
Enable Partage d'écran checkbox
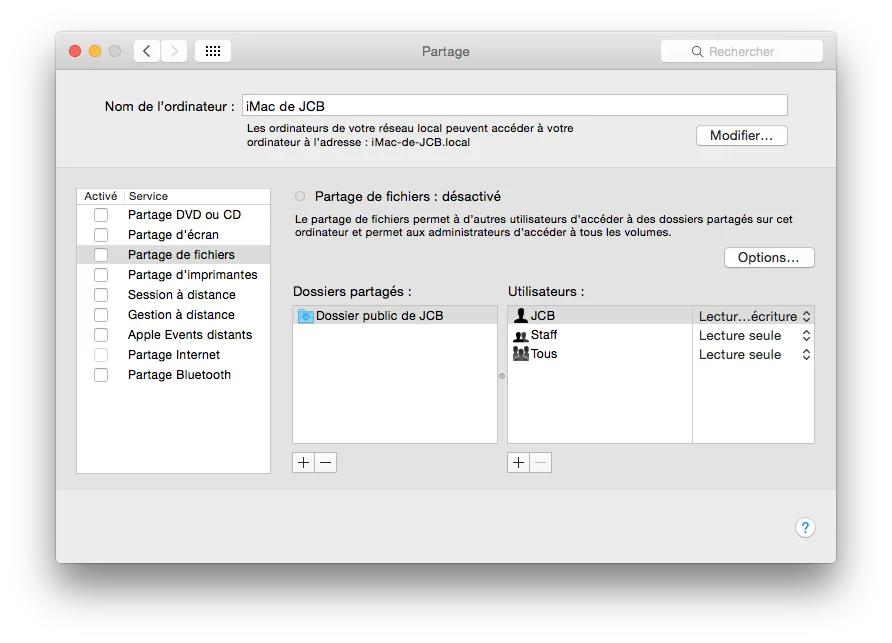(101, 235)
